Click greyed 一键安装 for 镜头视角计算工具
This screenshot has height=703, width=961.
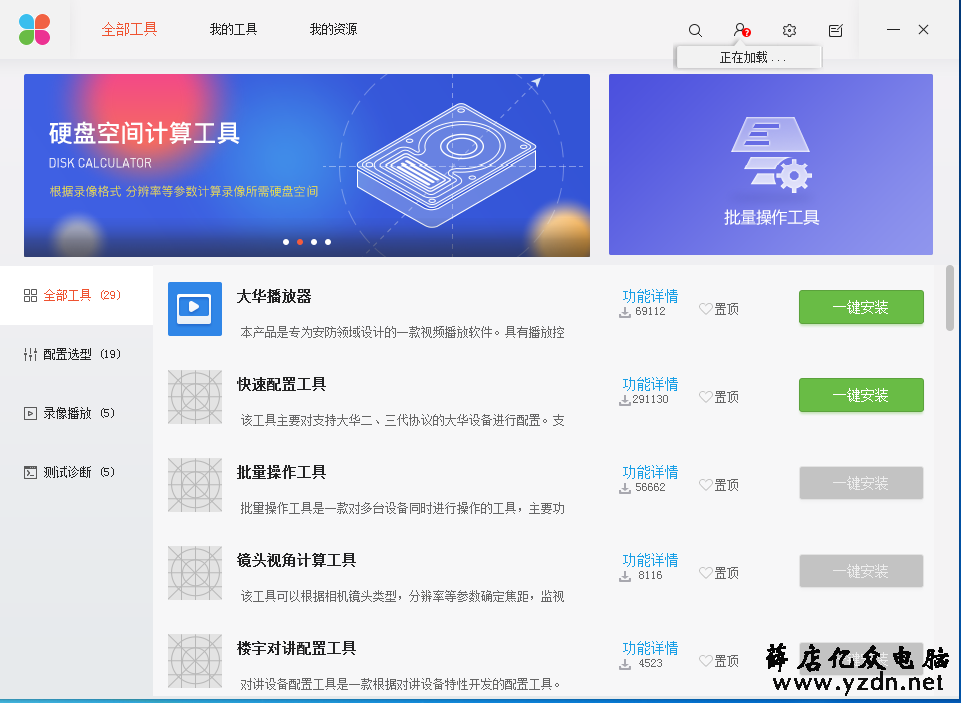click(x=861, y=571)
